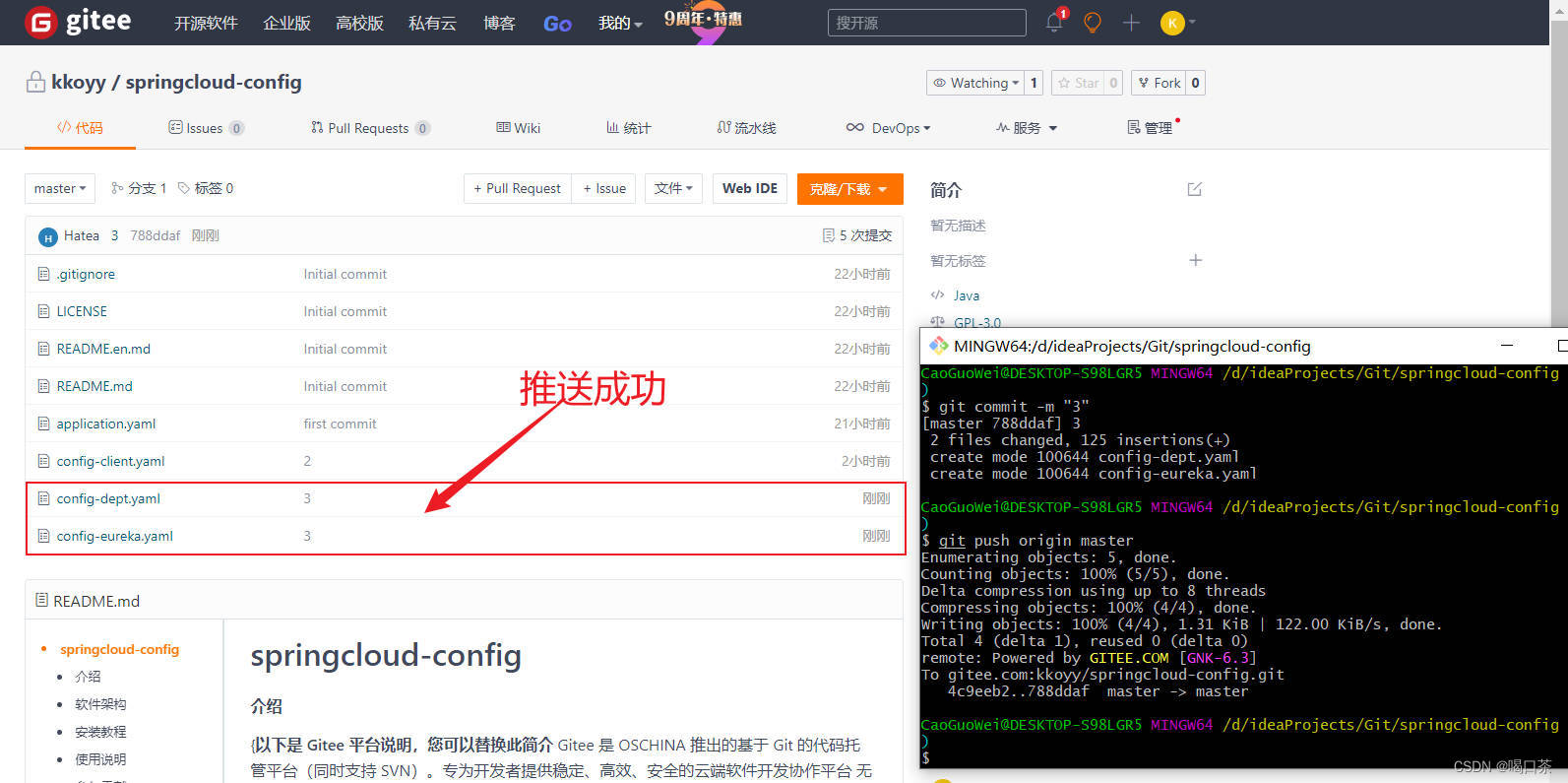Expand the 文件 dropdown
The image size is (1568, 783).
click(x=673, y=188)
